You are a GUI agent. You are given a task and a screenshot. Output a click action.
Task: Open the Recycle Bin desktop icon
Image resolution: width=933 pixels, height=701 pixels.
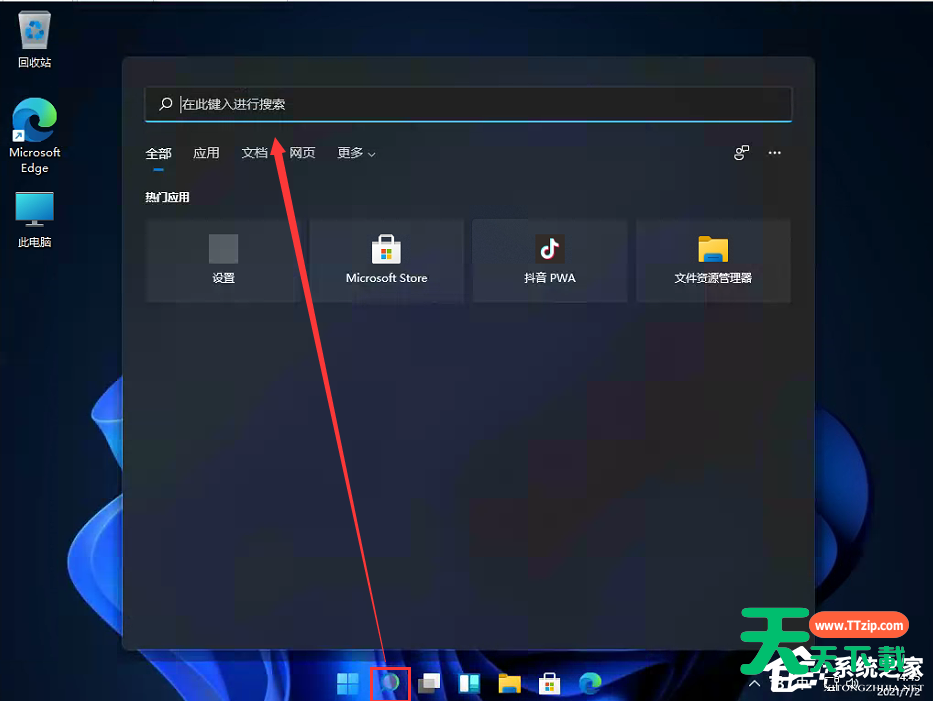tap(35, 39)
